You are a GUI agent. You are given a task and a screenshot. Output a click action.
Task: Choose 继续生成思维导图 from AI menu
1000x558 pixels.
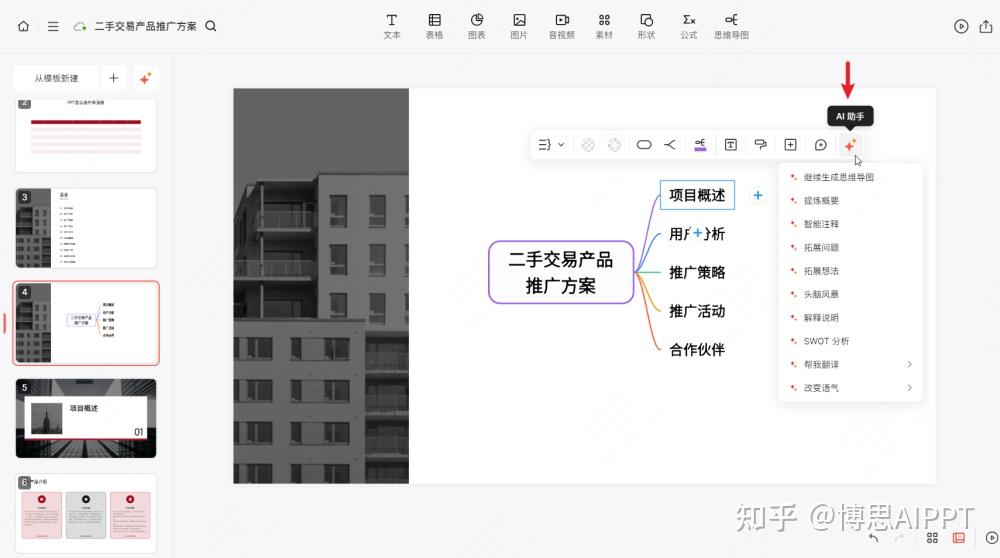click(x=850, y=177)
